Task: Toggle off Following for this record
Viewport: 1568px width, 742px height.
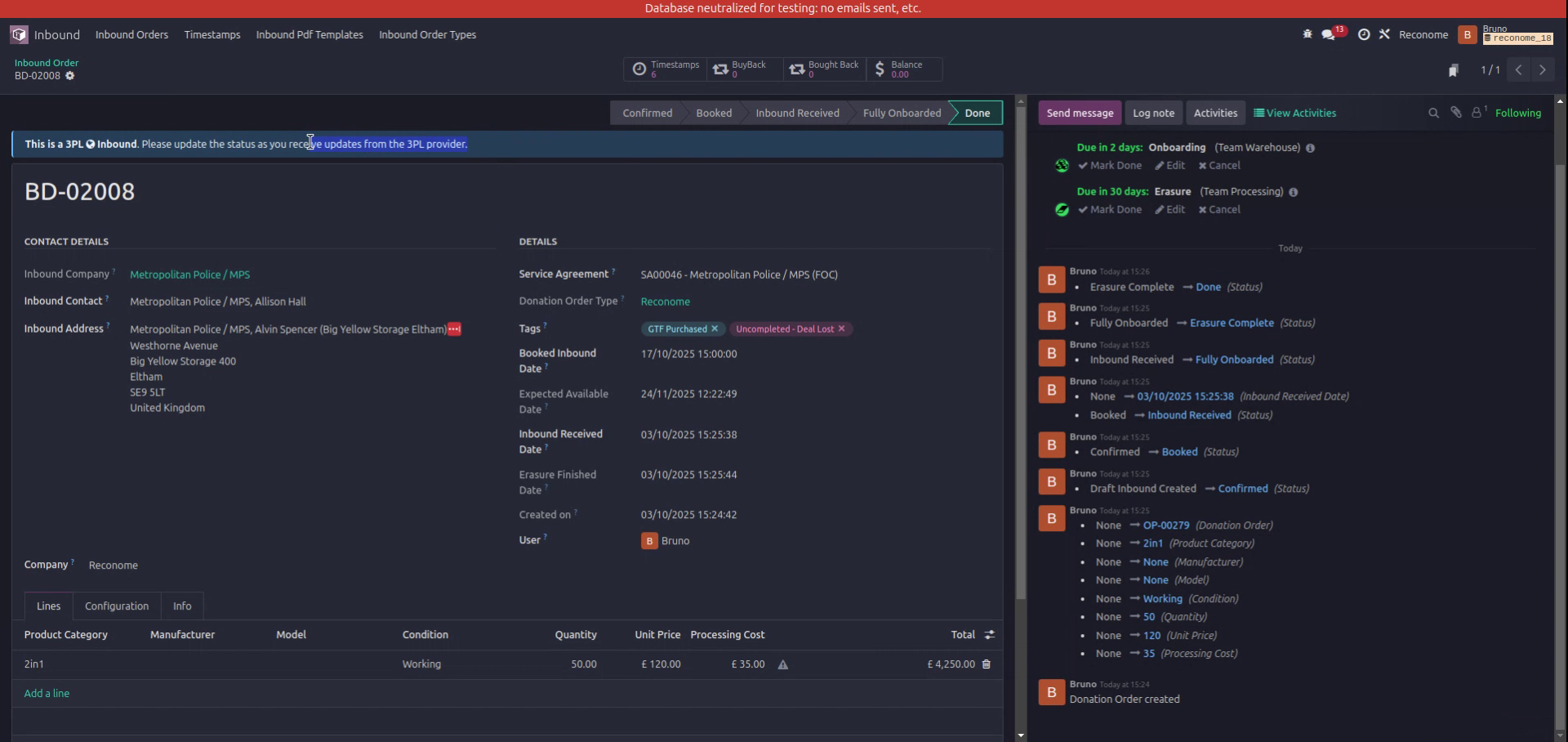Action: click(1519, 113)
